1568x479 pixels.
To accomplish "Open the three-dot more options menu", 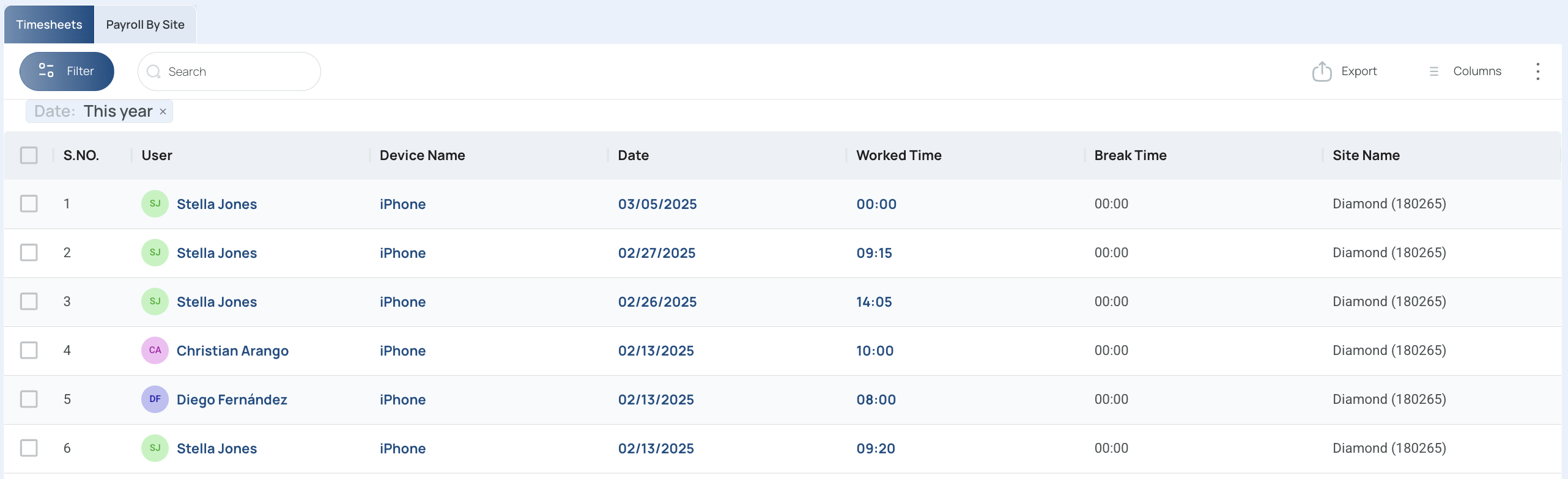I will 1537,71.
